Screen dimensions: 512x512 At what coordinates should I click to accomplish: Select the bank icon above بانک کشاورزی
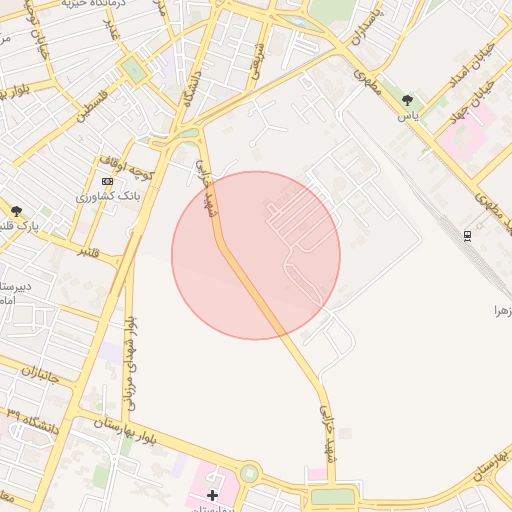pos(107,182)
